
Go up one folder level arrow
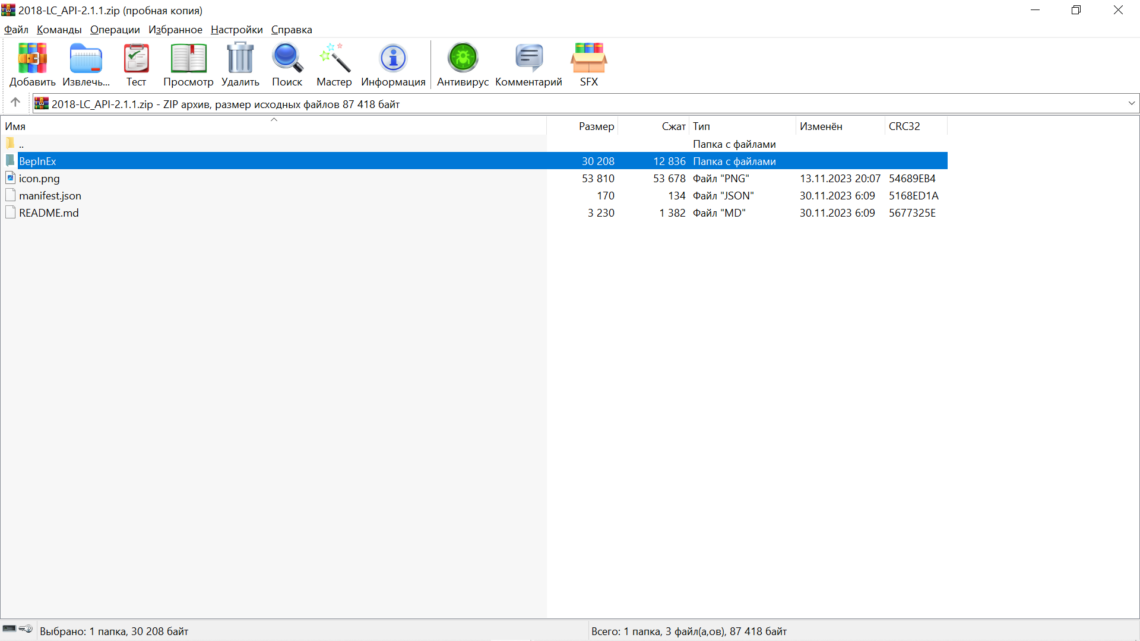[x=15, y=103]
